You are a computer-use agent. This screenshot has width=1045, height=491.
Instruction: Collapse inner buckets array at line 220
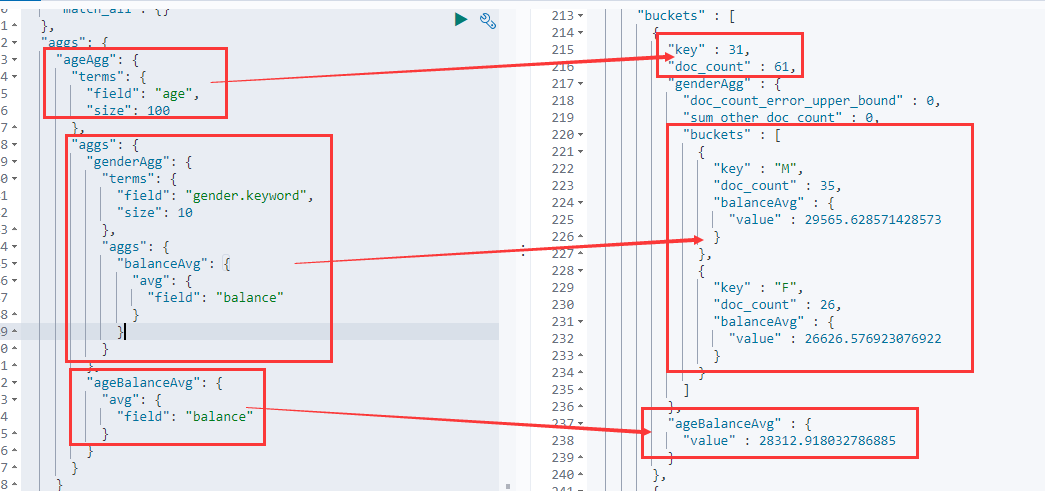click(x=580, y=135)
